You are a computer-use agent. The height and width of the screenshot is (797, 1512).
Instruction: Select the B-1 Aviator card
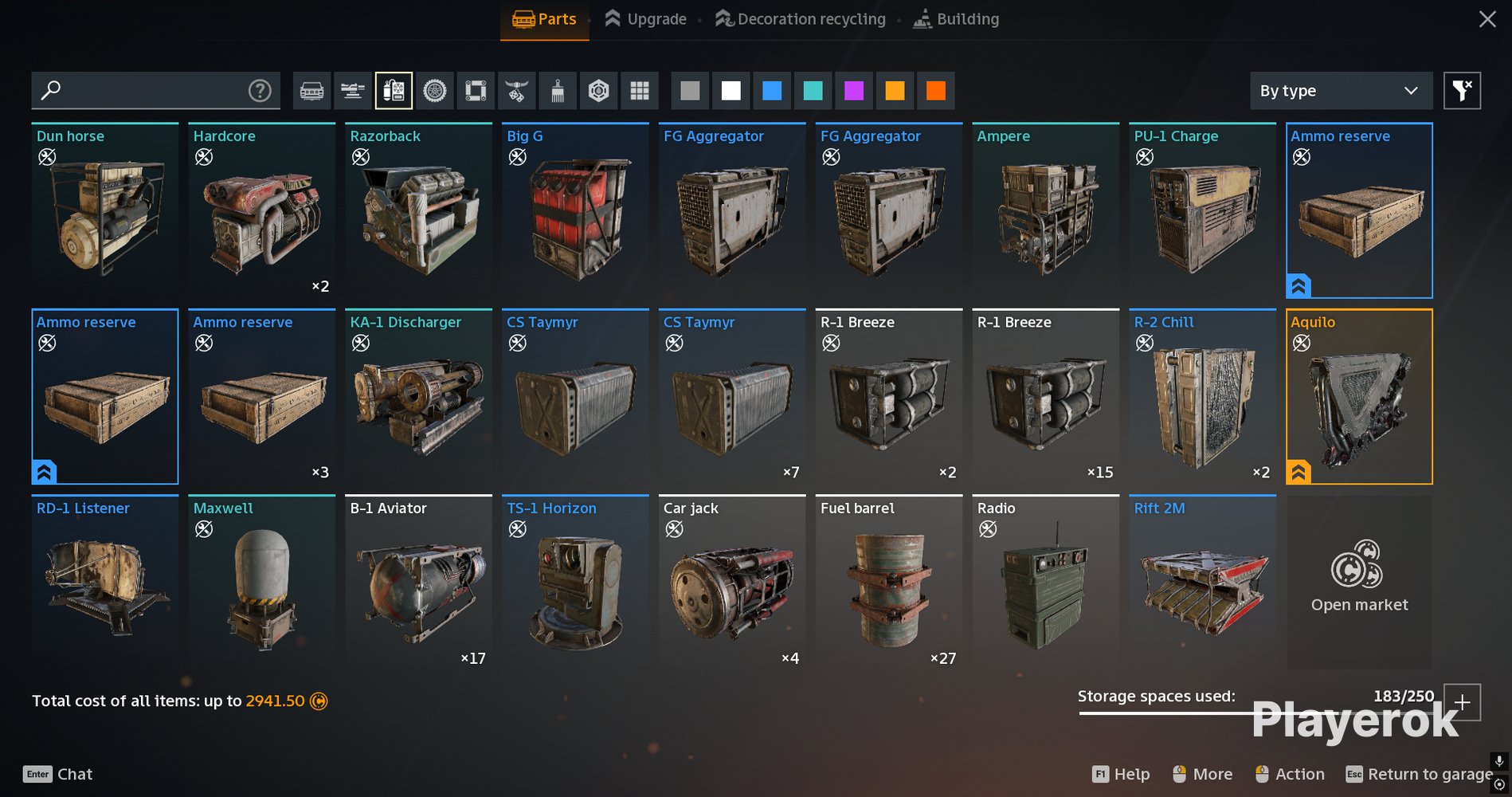point(418,582)
